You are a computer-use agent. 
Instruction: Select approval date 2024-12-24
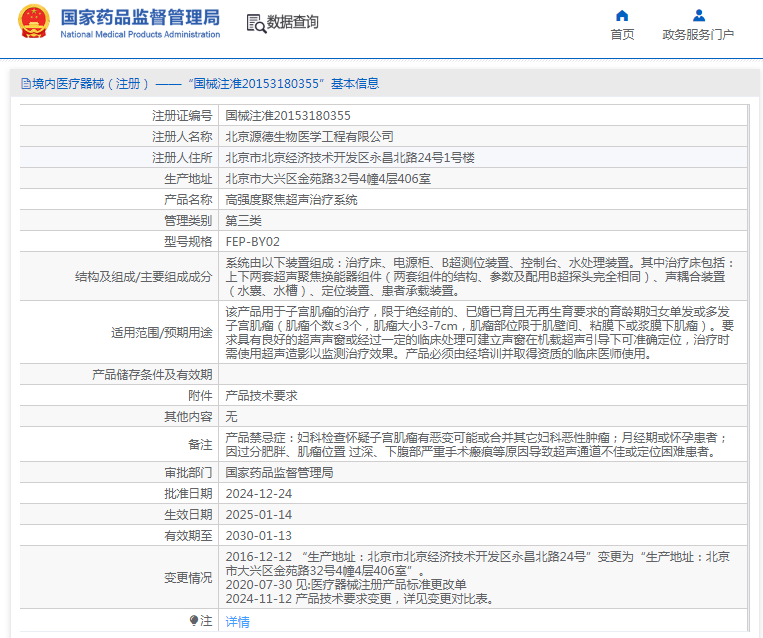coord(259,493)
